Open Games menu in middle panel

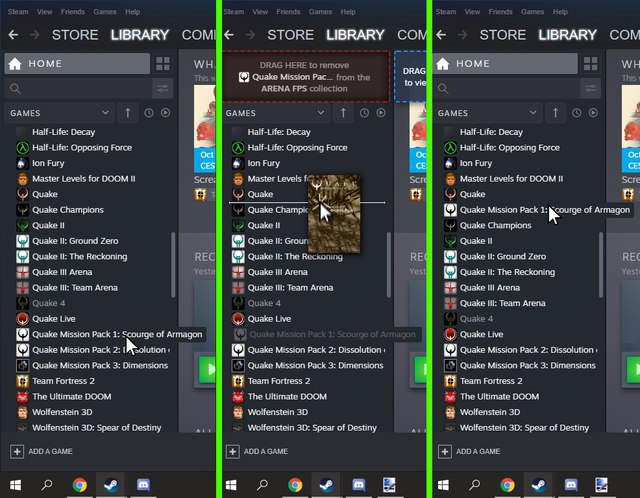pyautogui.click(x=320, y=12)
